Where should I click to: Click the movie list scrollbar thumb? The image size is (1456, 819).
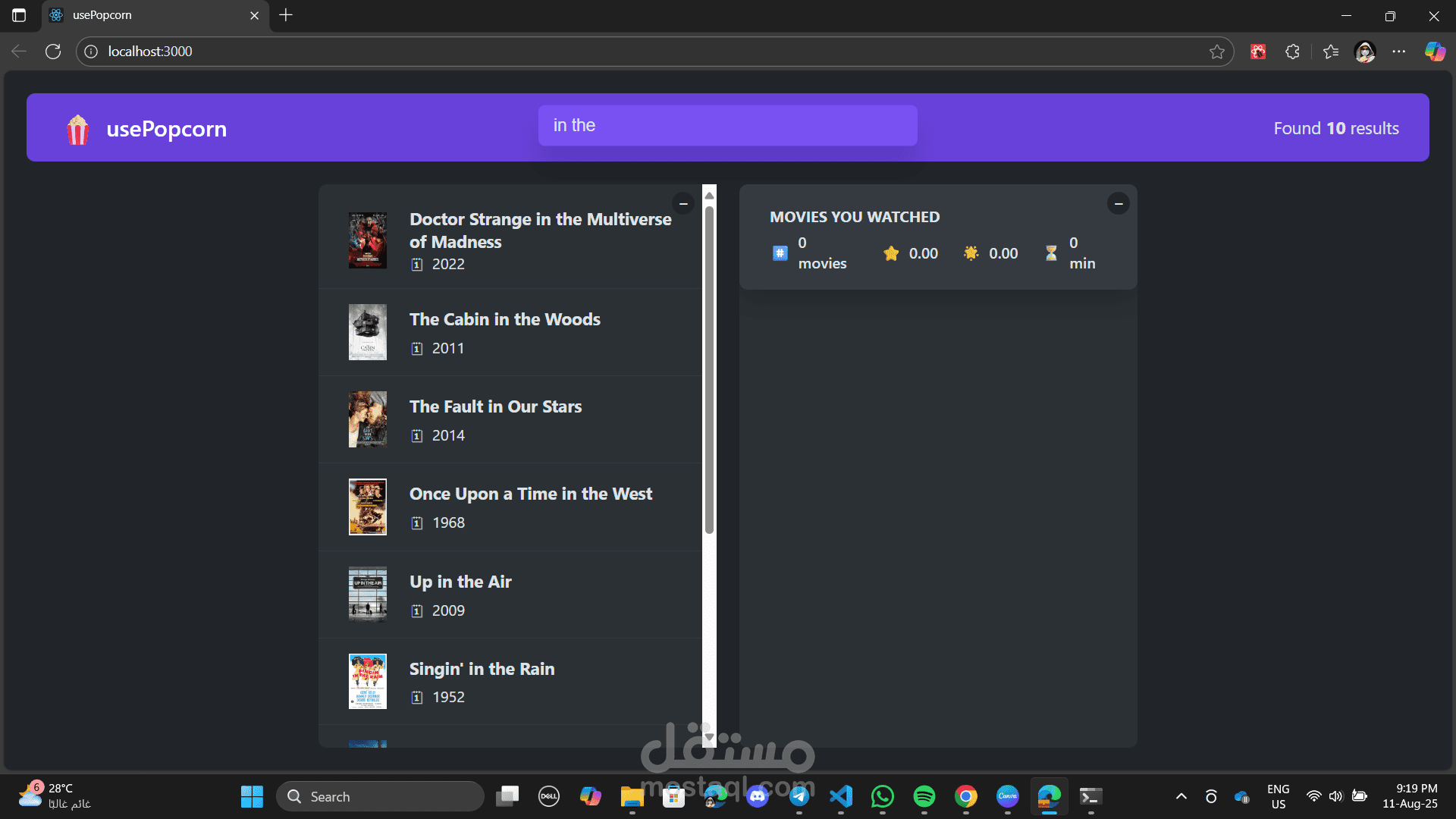tap(710, 370)
